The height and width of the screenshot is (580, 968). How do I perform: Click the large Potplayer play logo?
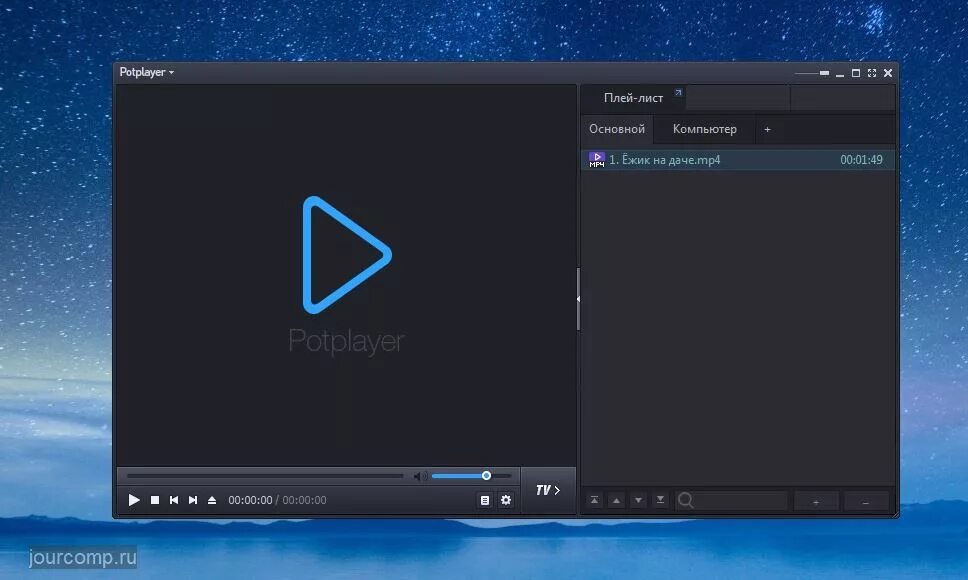click(346, 255)
